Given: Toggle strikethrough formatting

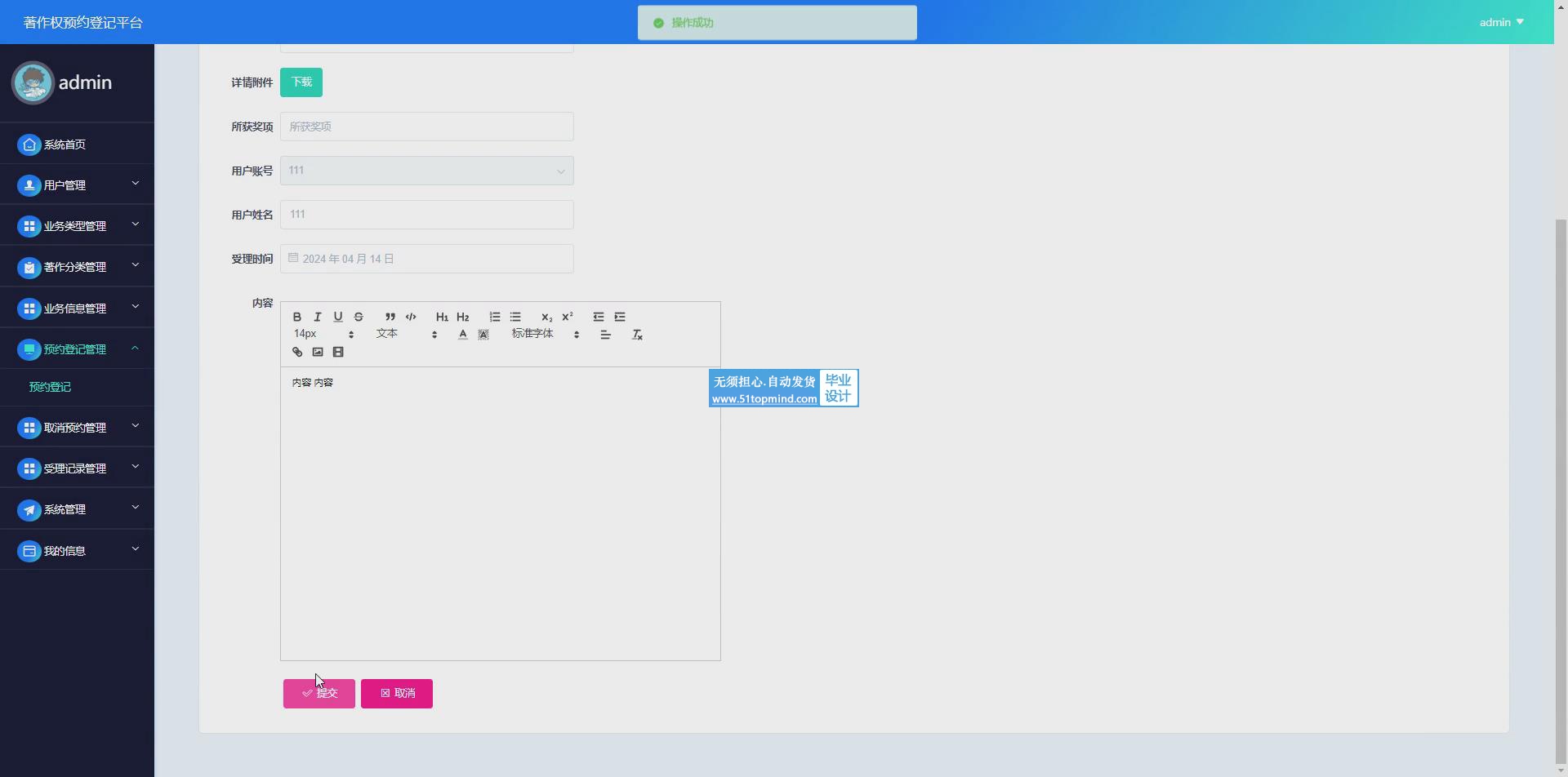Looking at the screenshot, I should [359, 317].
